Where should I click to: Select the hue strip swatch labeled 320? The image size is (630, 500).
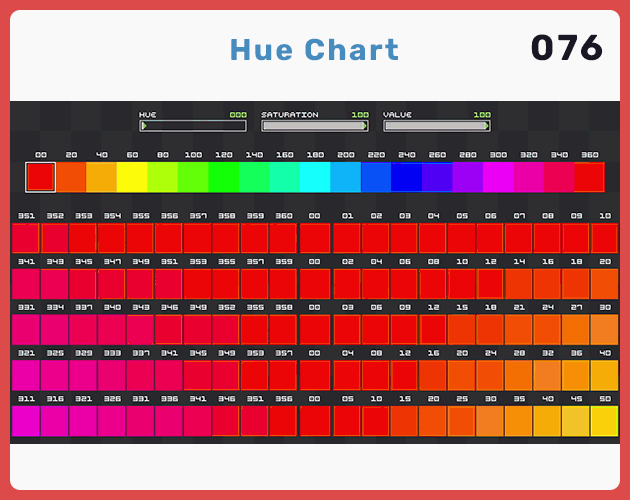[x=529, y=177]
